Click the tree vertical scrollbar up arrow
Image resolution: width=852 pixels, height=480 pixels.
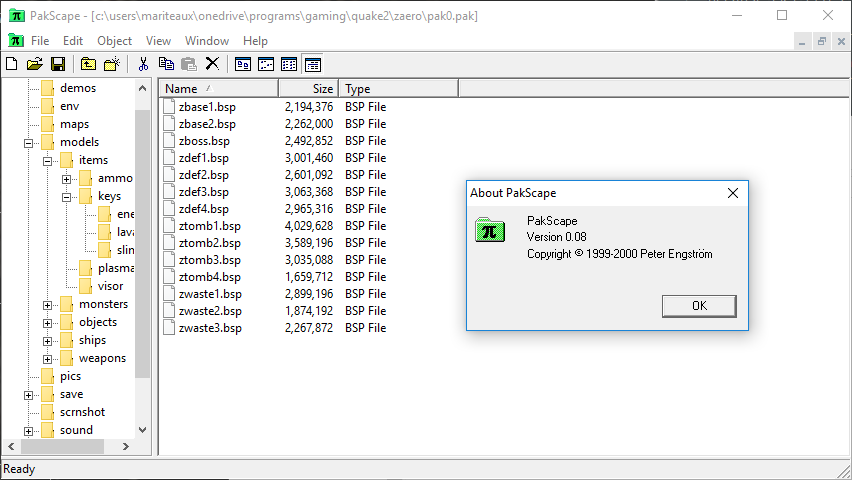142,88
